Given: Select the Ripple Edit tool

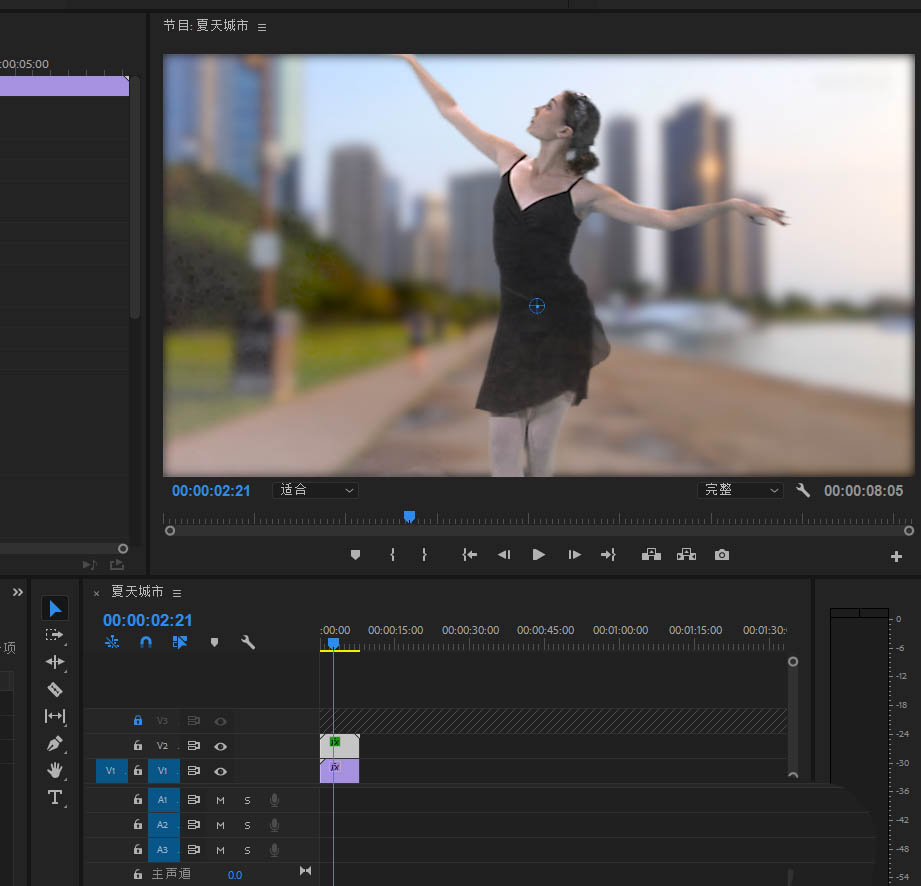Looking at the screenshot, I should pyautogui.click(x=55, y=662).
